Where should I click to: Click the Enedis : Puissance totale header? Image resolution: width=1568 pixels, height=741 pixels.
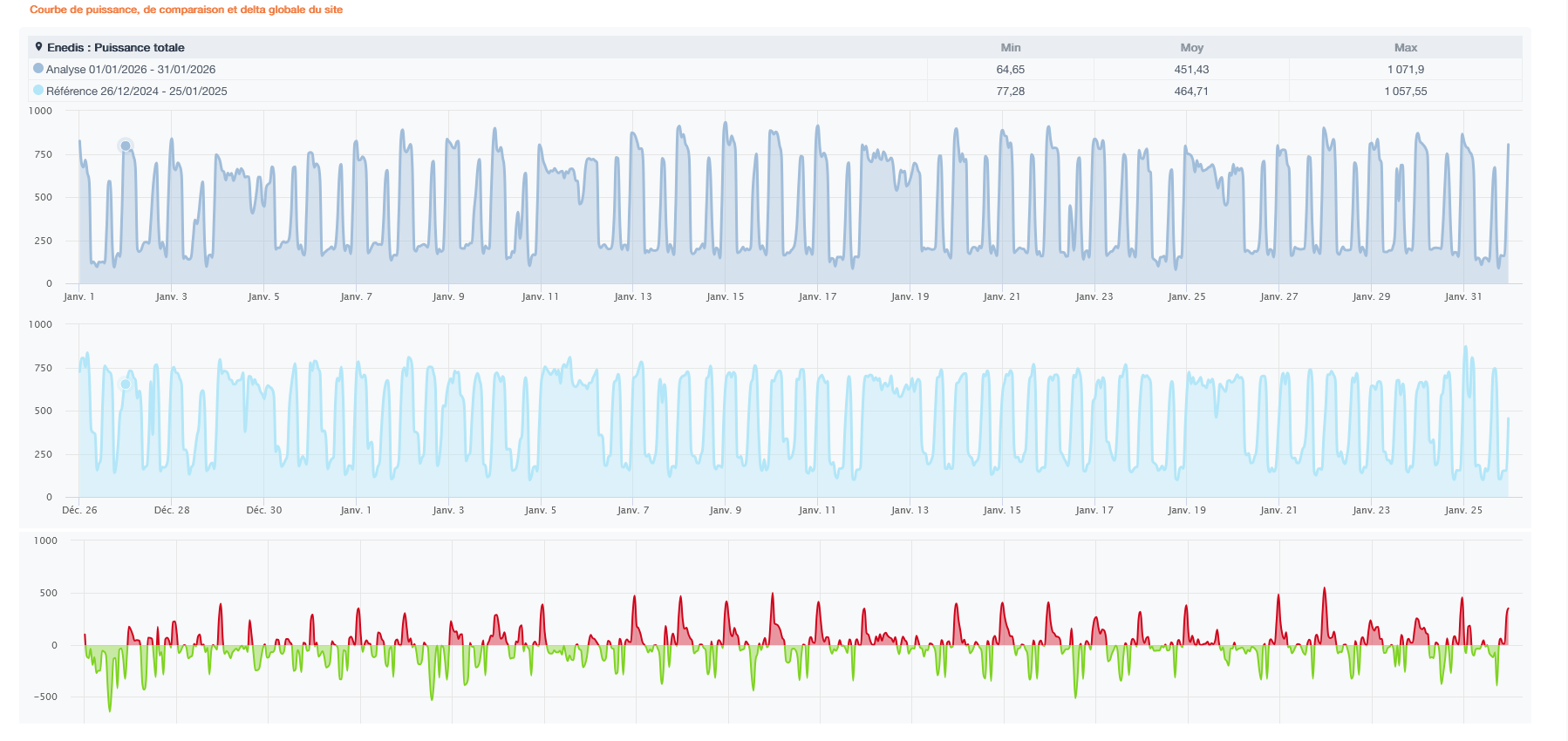[x=116, y=48]
